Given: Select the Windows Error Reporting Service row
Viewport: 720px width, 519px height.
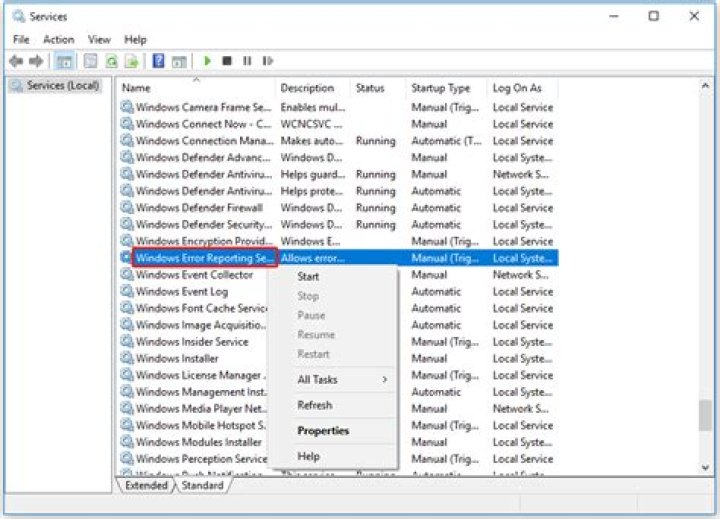Looking at the screenshot, I should [x=339, y=258].
